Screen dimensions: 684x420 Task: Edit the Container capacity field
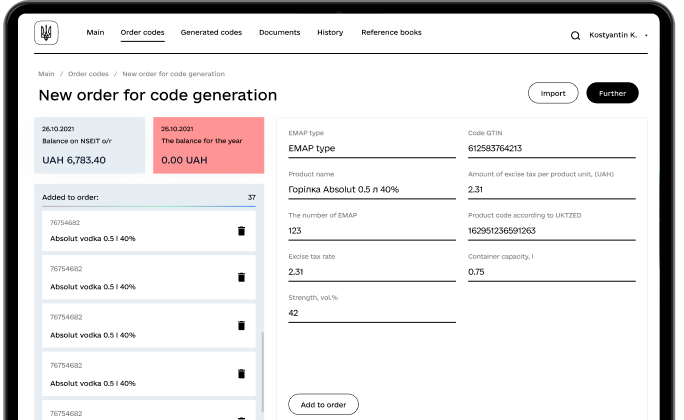point(552,272)
